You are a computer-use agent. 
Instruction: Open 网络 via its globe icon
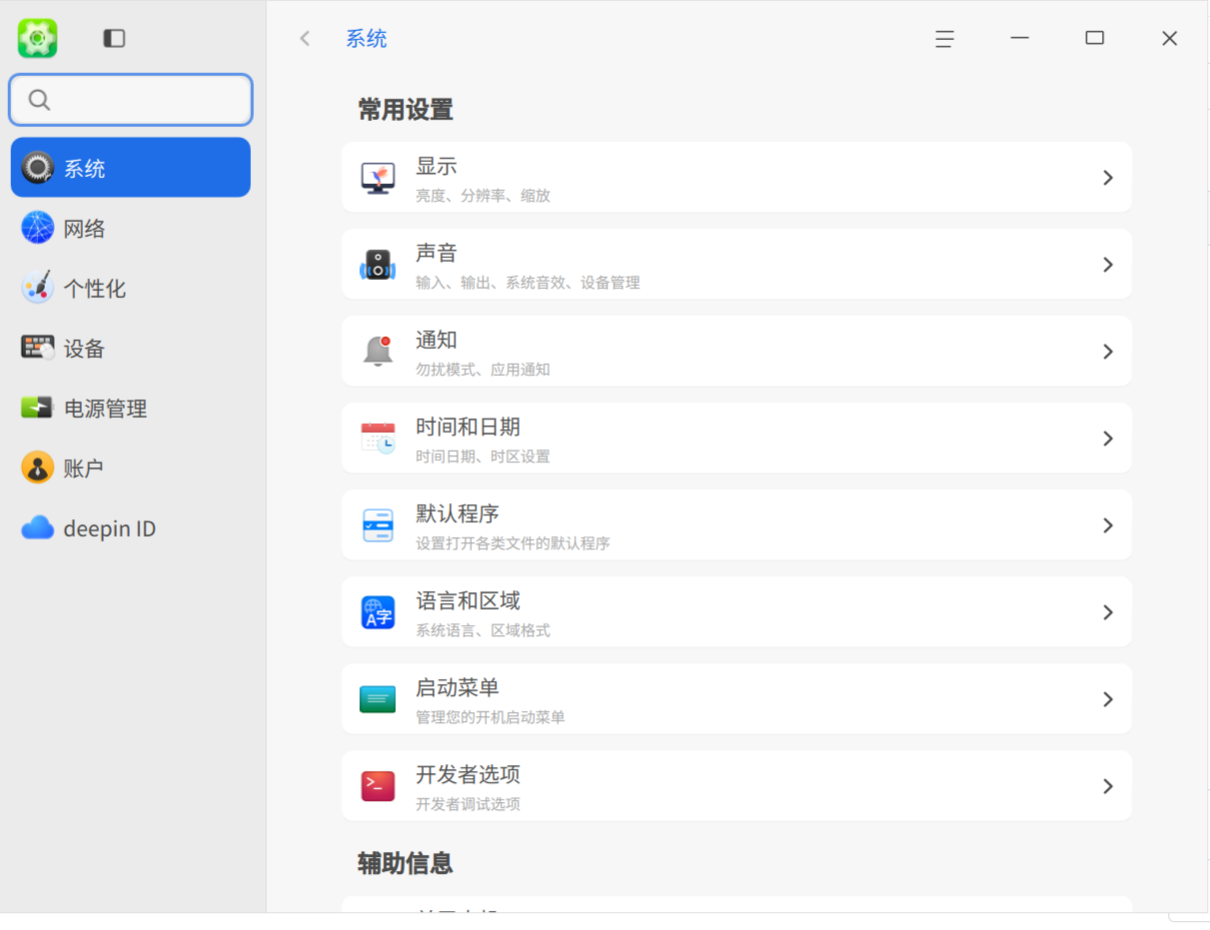tap(38, 228)
